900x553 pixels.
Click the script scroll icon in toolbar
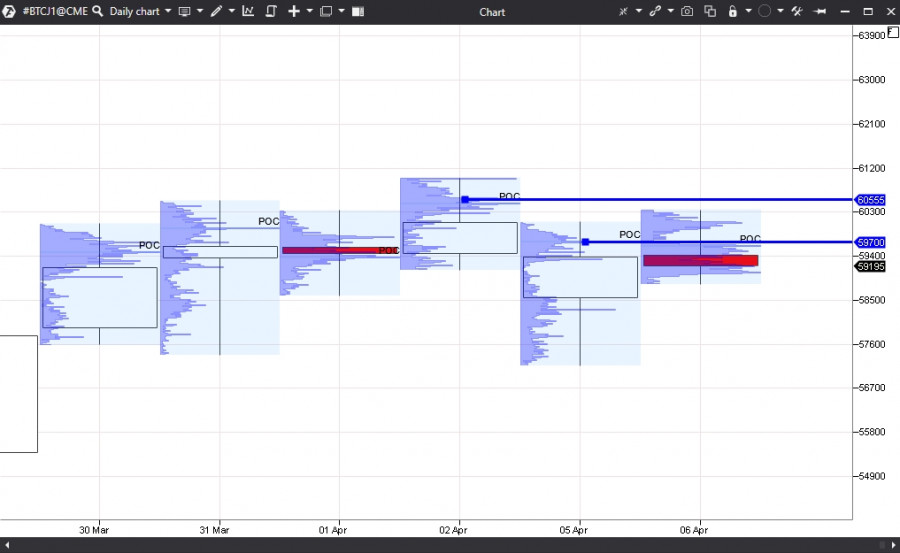click(271, 11)
